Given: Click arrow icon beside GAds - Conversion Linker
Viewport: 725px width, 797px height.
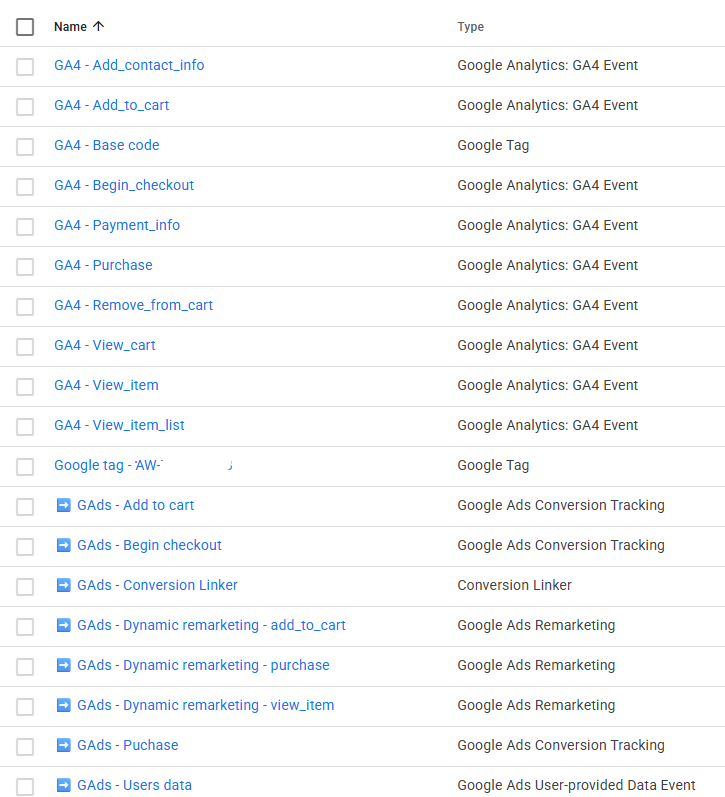Looking at the screenshot, I should [64, 586].
